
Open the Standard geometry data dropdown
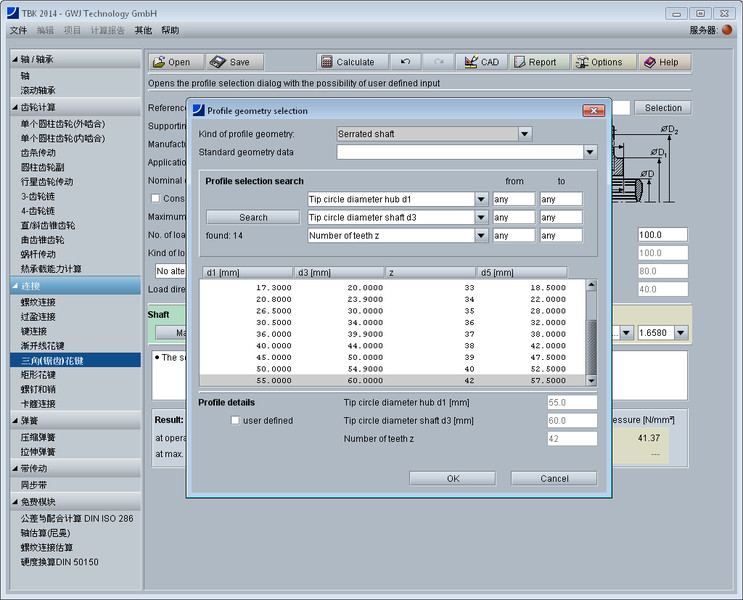tap(590, 152)
